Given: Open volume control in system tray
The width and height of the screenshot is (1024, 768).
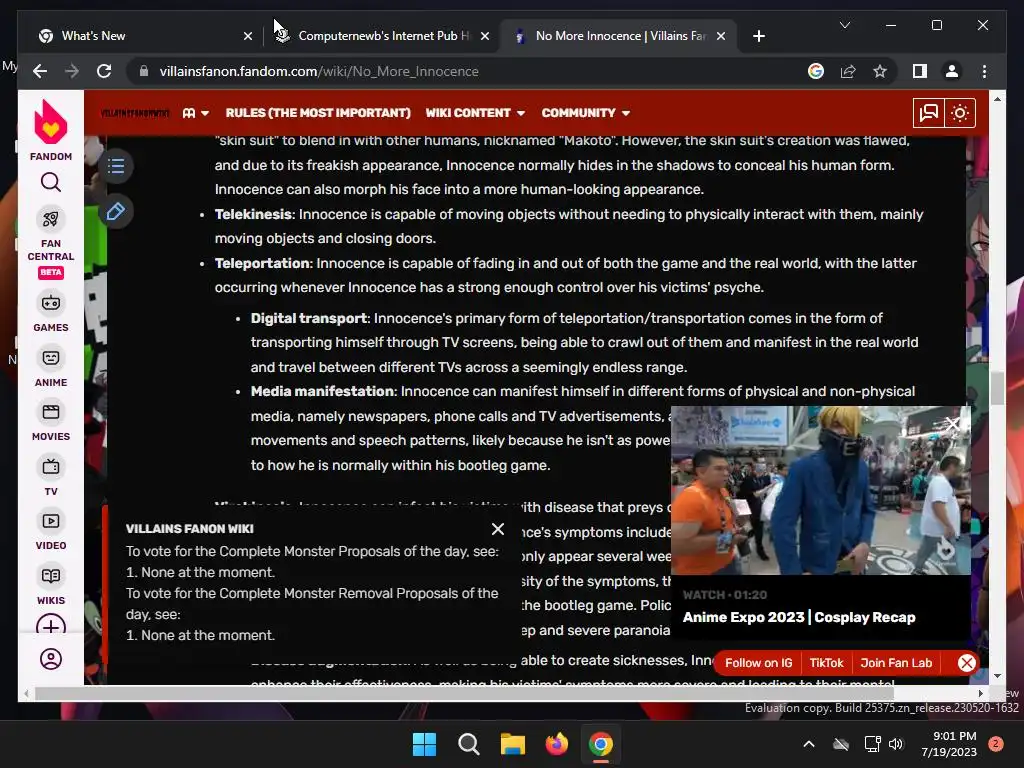Looking at the screenshot, I should (x=896, y=744).
